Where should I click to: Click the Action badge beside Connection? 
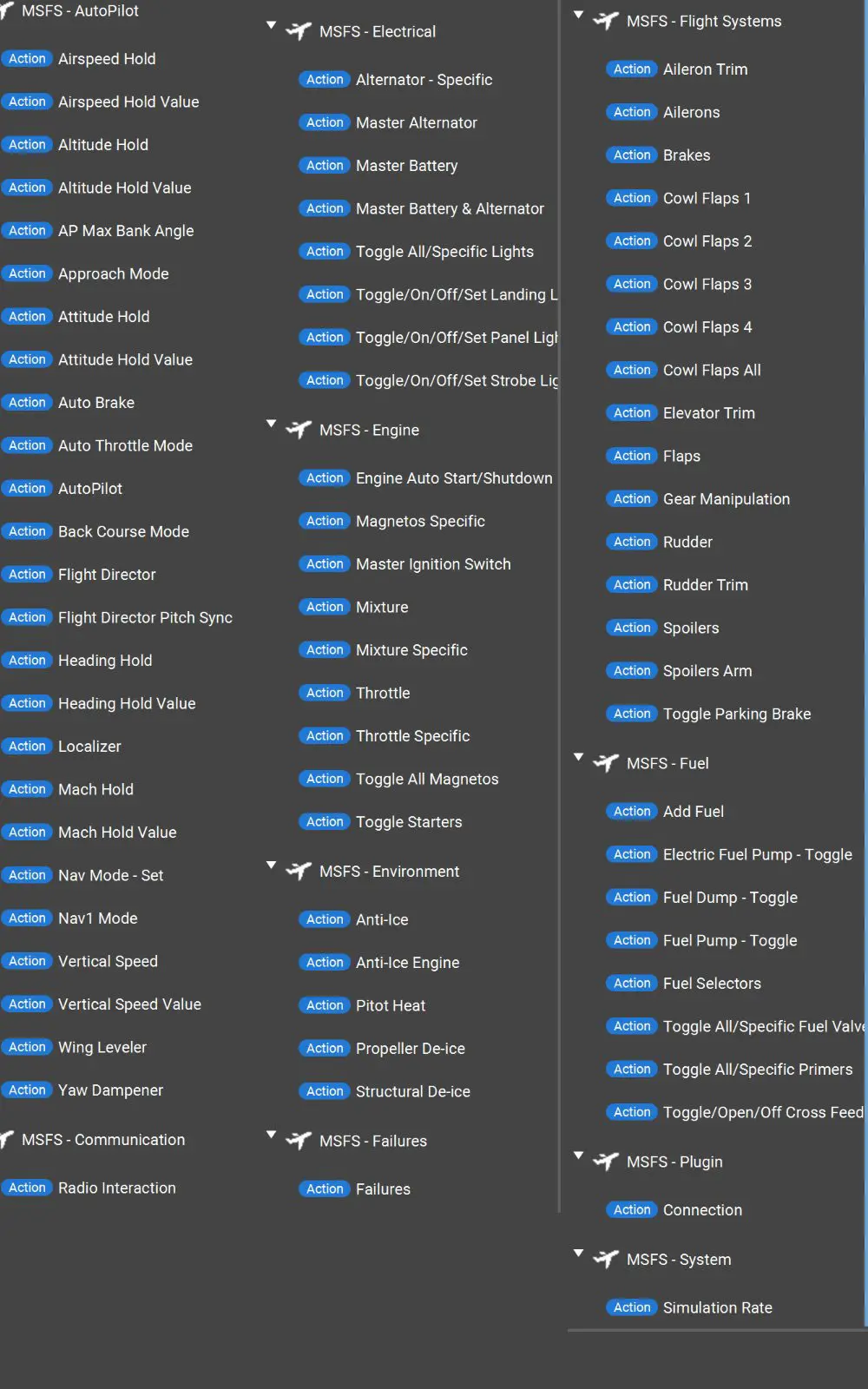tap(632, 1210)
